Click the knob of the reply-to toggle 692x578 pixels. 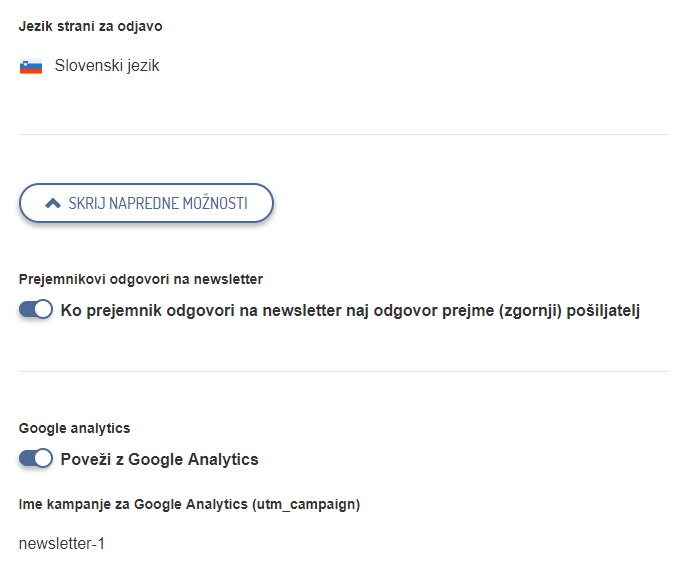pos(43,310)
